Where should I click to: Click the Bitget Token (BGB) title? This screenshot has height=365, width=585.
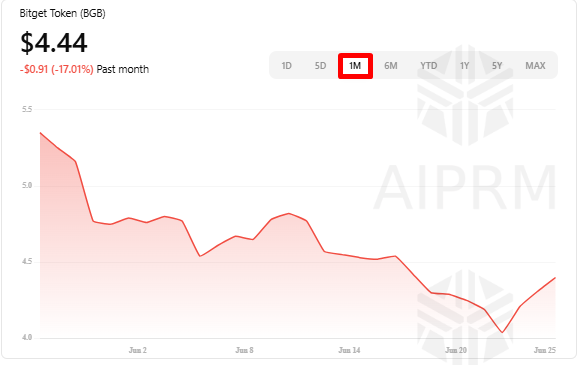[x=62, y=13]
